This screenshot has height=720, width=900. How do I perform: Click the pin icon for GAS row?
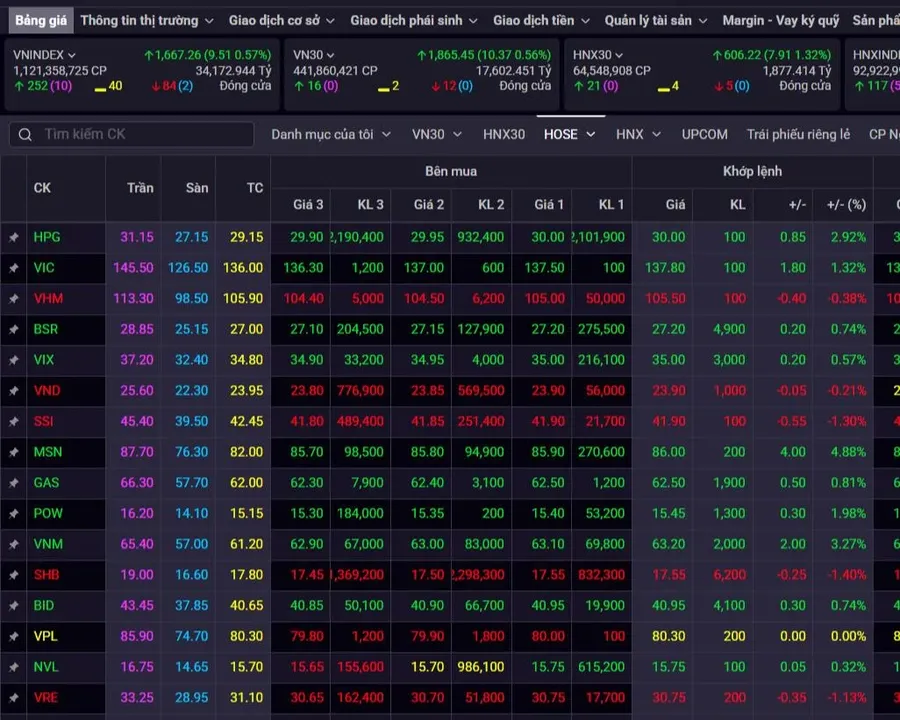(x=13, y=483)
